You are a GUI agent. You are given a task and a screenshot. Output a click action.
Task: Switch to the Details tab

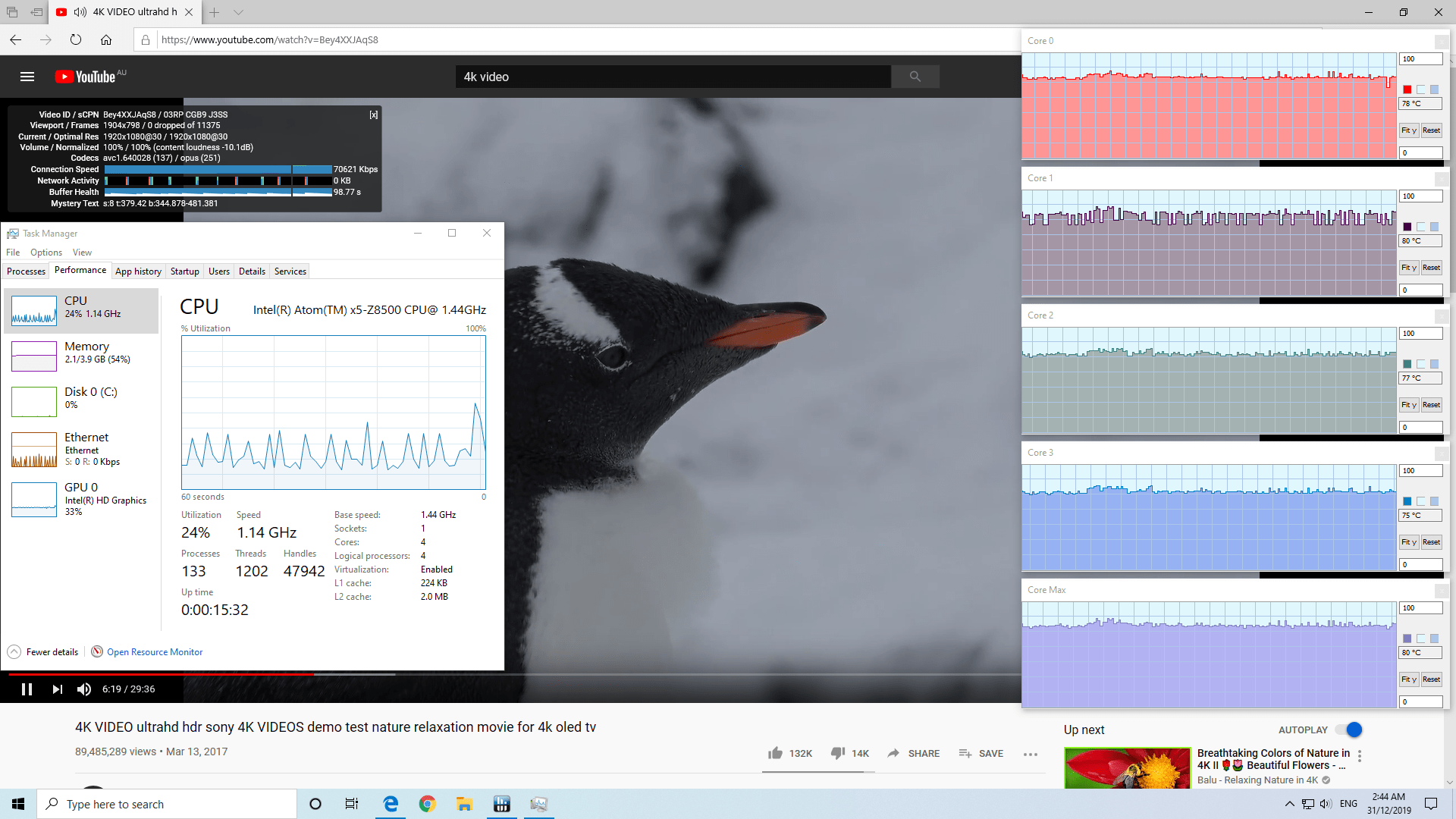point(252,271)
